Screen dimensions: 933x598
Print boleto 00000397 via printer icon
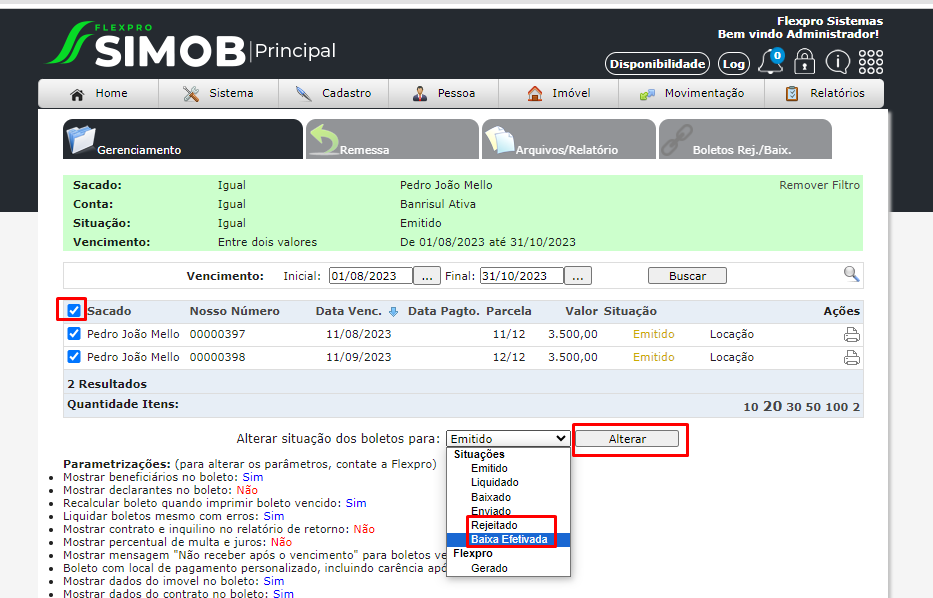pyautogui.click(x=851, y=335)
